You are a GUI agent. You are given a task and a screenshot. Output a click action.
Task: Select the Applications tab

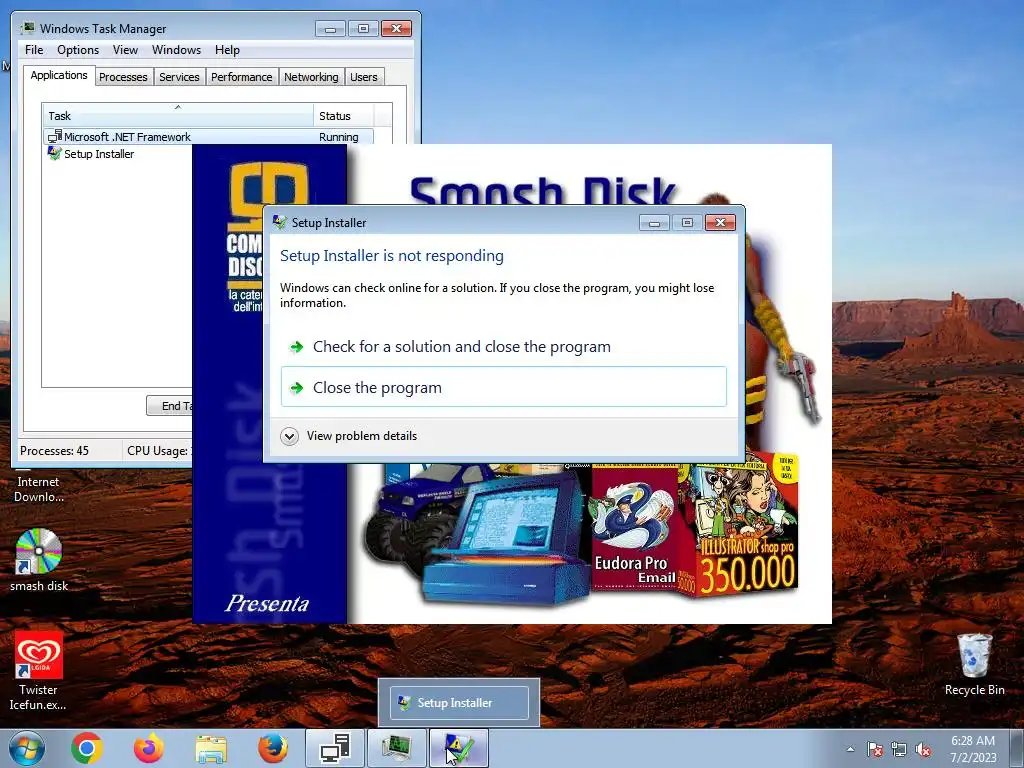[x=59, y=75]
